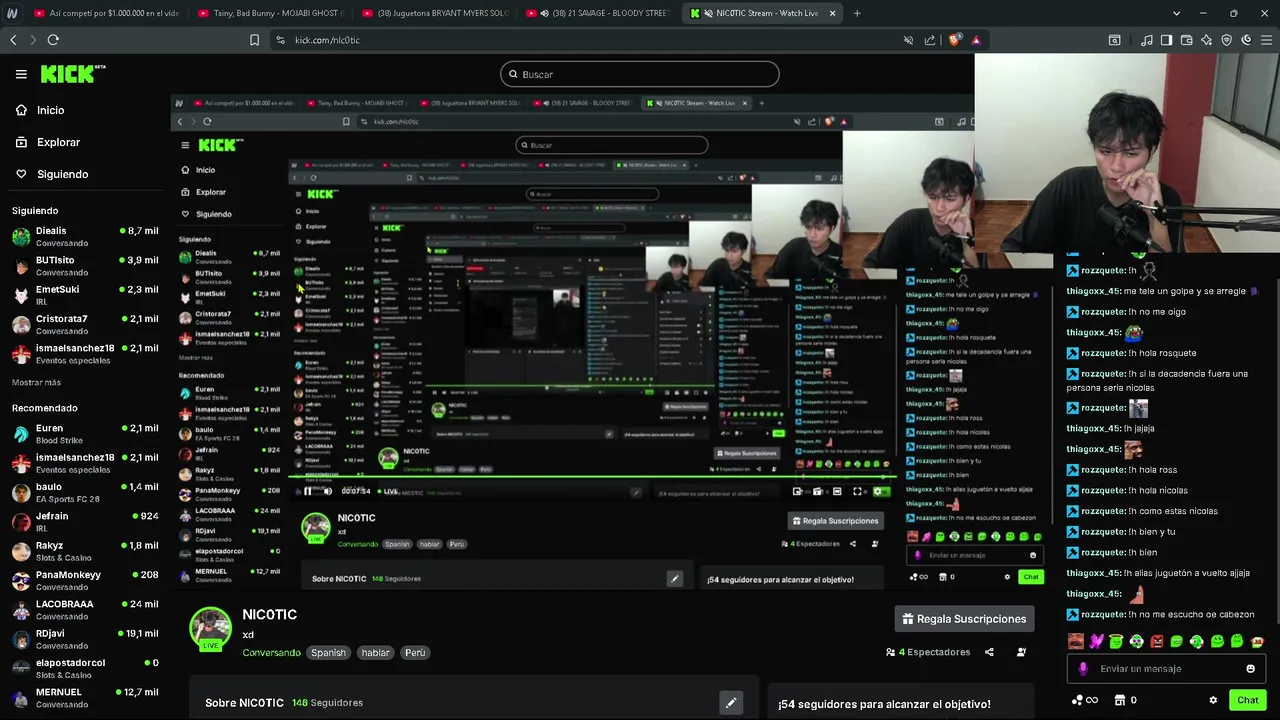Open BUTIsito channel in sidebar
The width and height of the screenshot is (1280, 720).
(85, 266)
